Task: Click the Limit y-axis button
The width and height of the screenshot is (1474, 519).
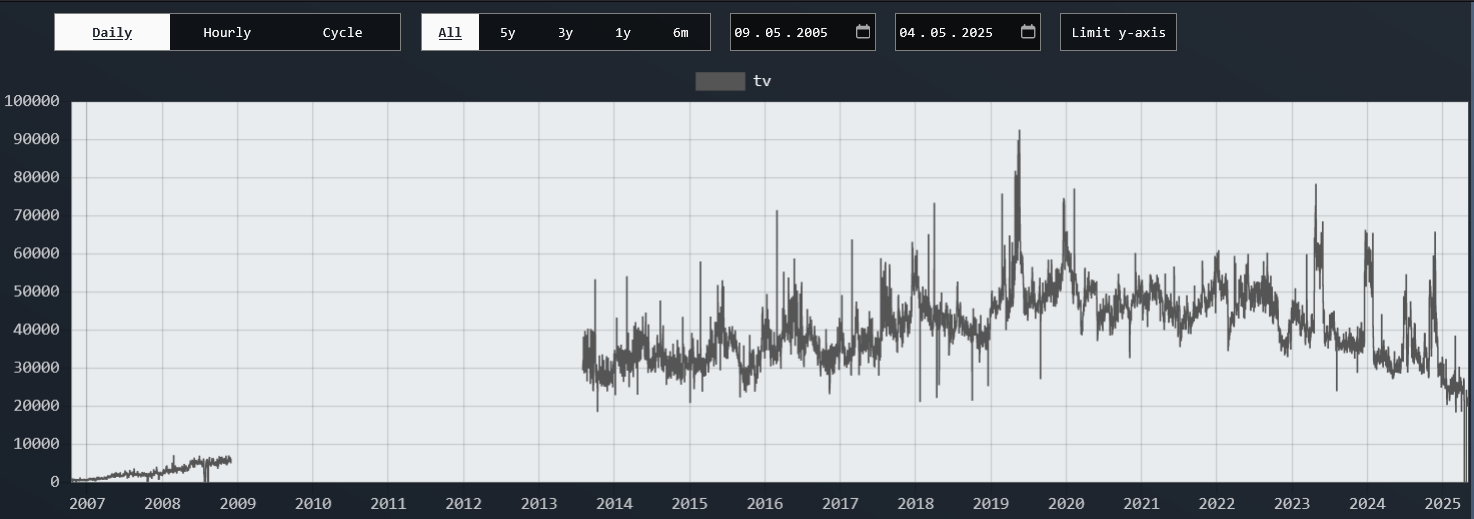Action: coord(1118,32)
